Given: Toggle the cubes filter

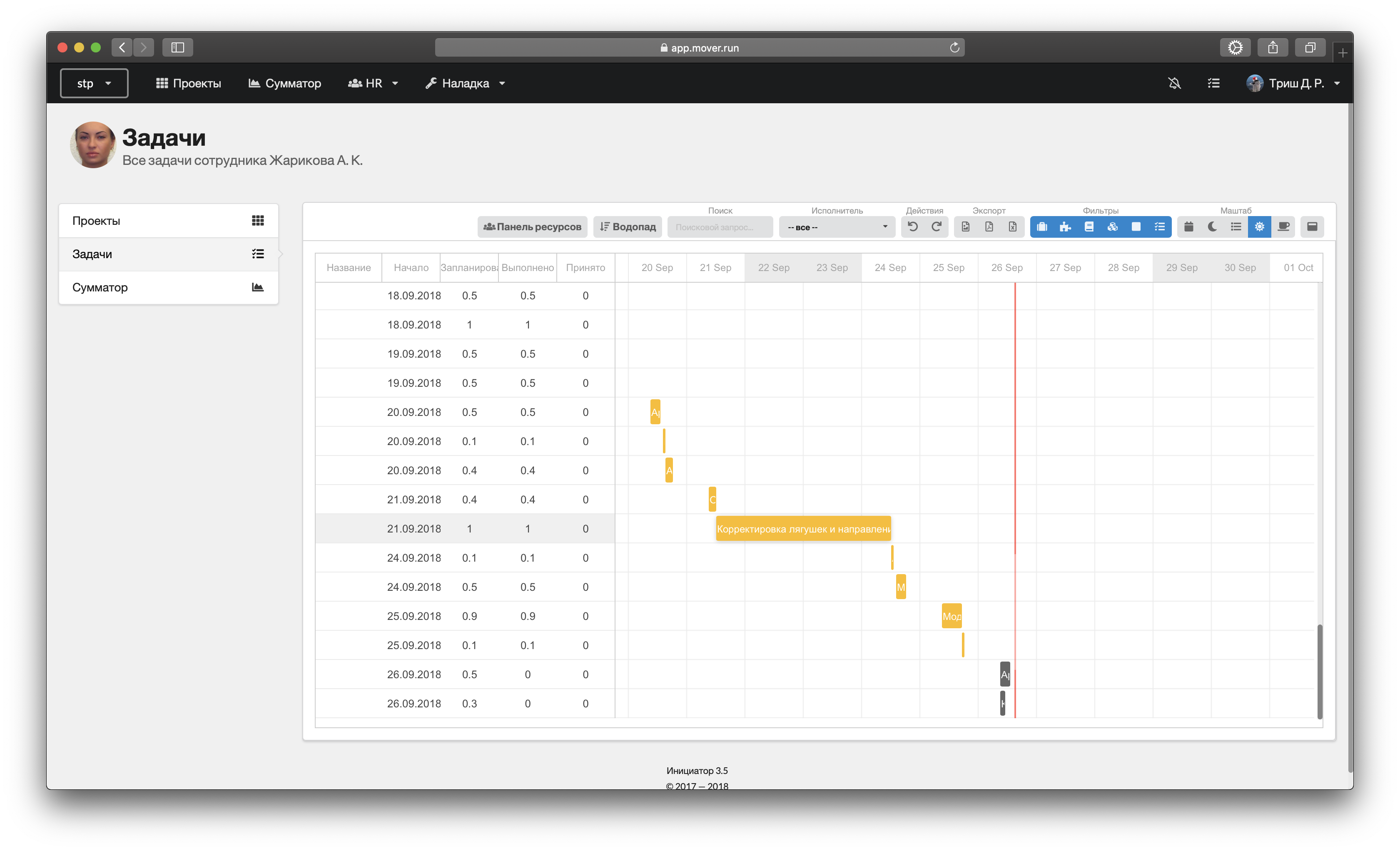Looking at the screenshot, I should coord(1113,226).
